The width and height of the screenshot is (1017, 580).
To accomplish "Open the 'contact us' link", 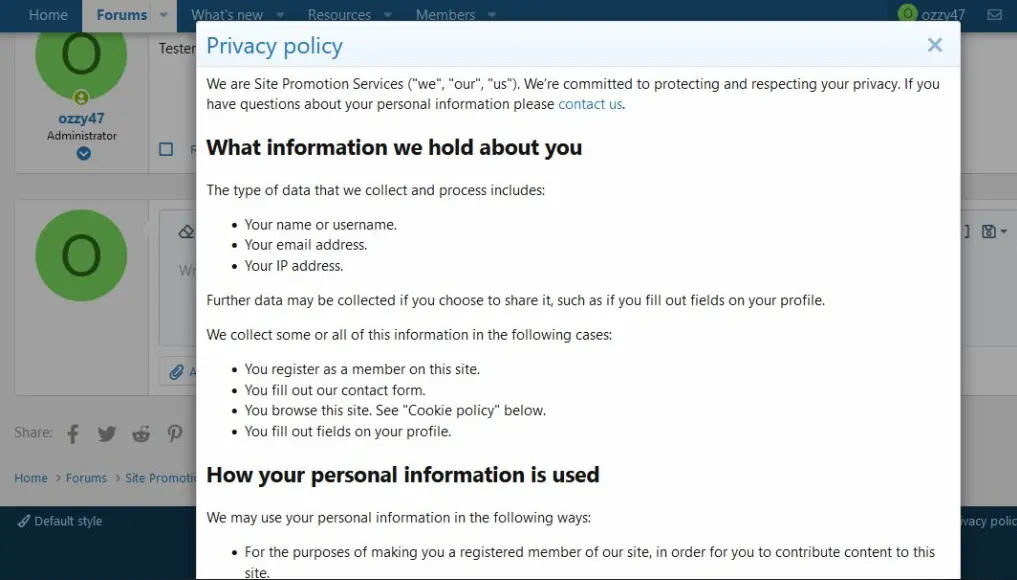I will click(x=590, y=104).
